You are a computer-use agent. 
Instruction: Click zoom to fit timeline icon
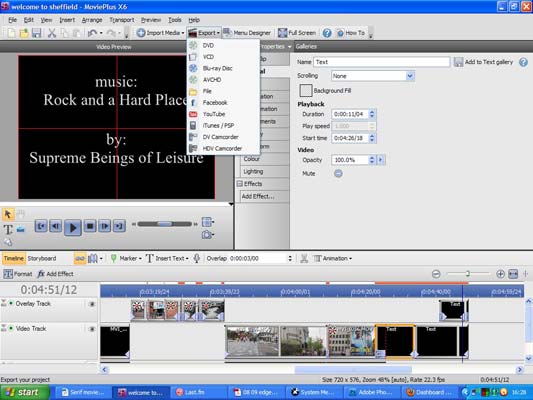(x=513, y=274)
